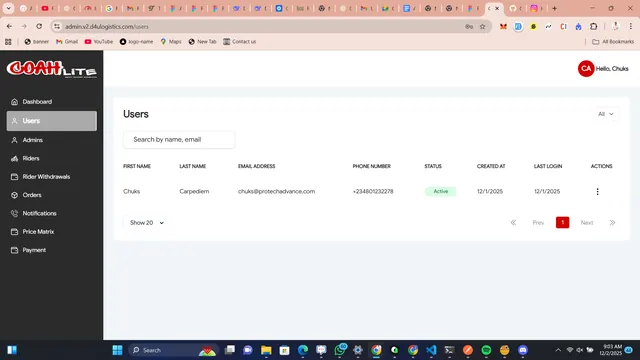640x360 pixels.
Task: Open the Contact us bookmark
Action: click(240, 42)
